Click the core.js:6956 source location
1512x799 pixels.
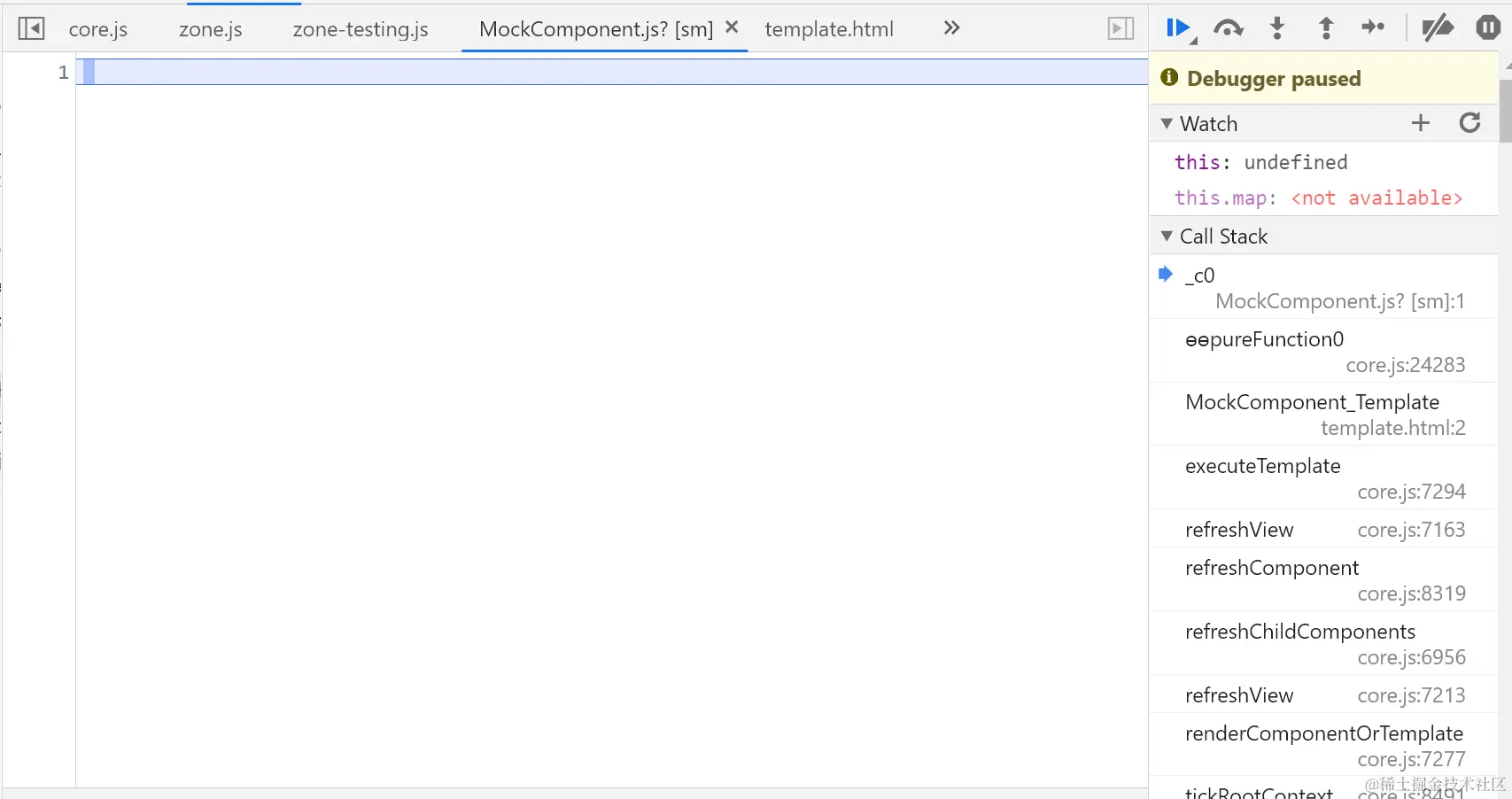pos(1412,657)
